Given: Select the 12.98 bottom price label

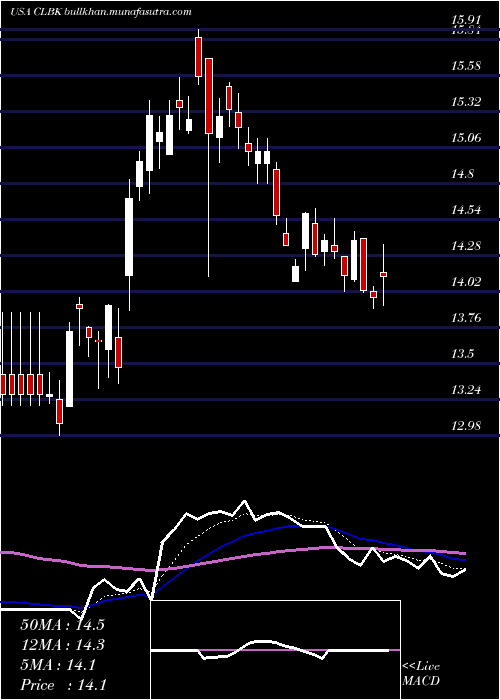Looking at the screenshot, I should pyautogui.click(x=466, y=425).
